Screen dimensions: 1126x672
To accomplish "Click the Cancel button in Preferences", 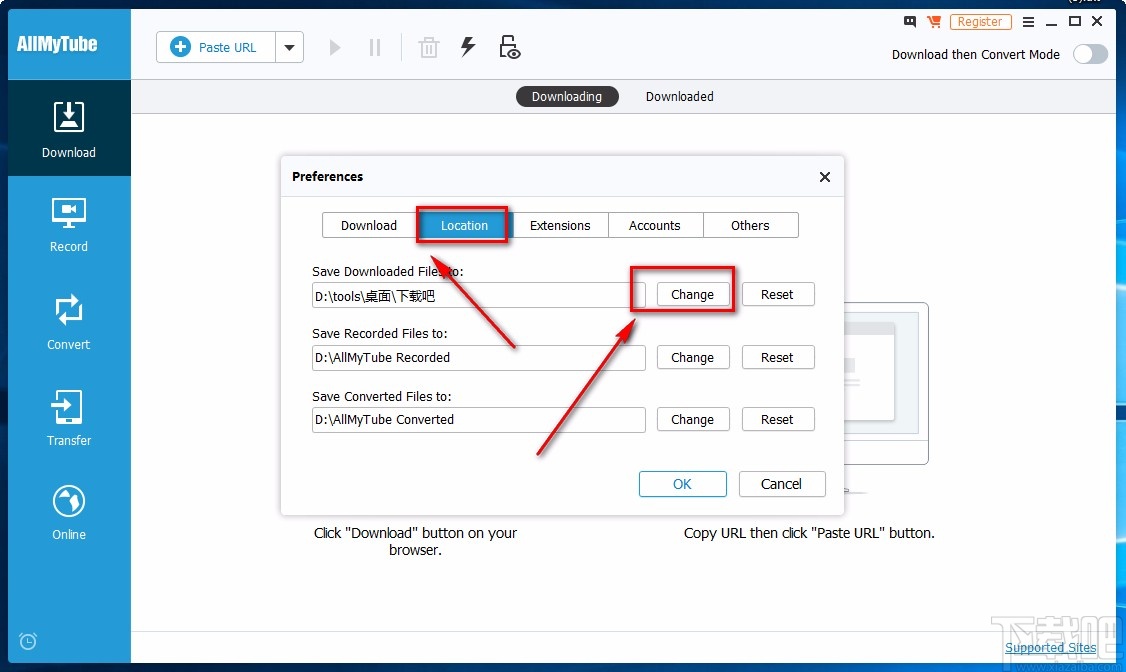I will tap(782, 484).
